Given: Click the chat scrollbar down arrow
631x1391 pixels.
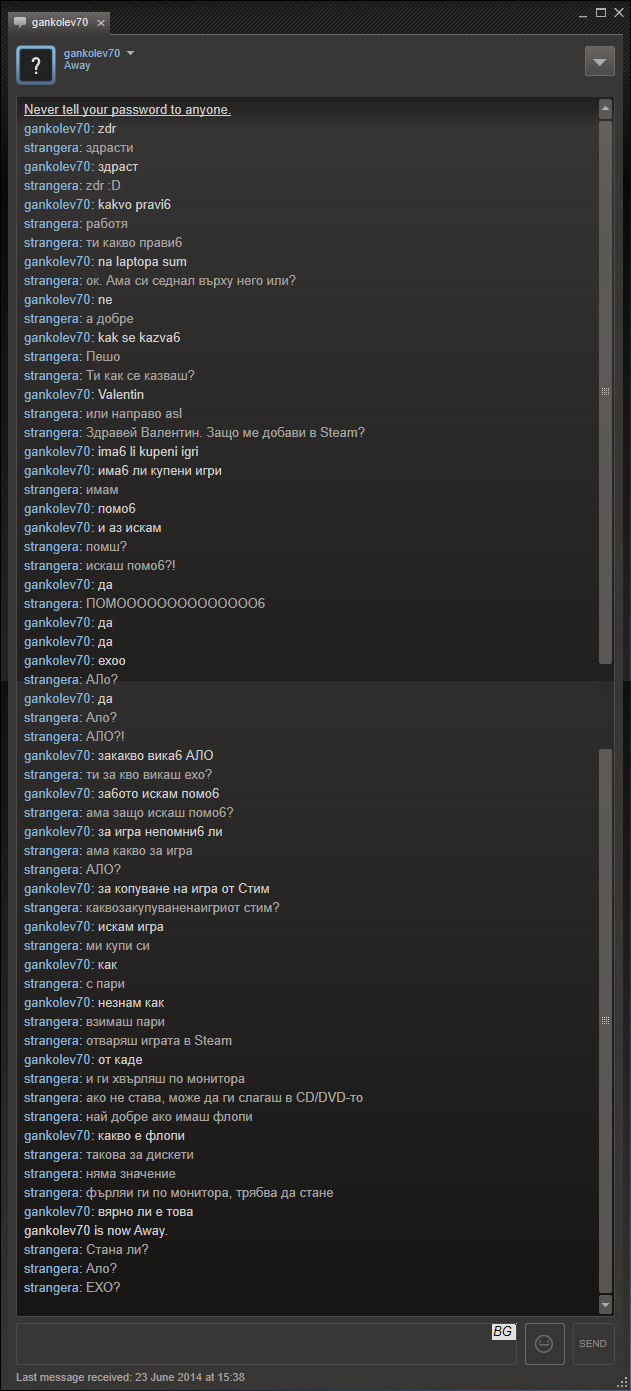Looking at the screenshot, I should coord(605,1305).
